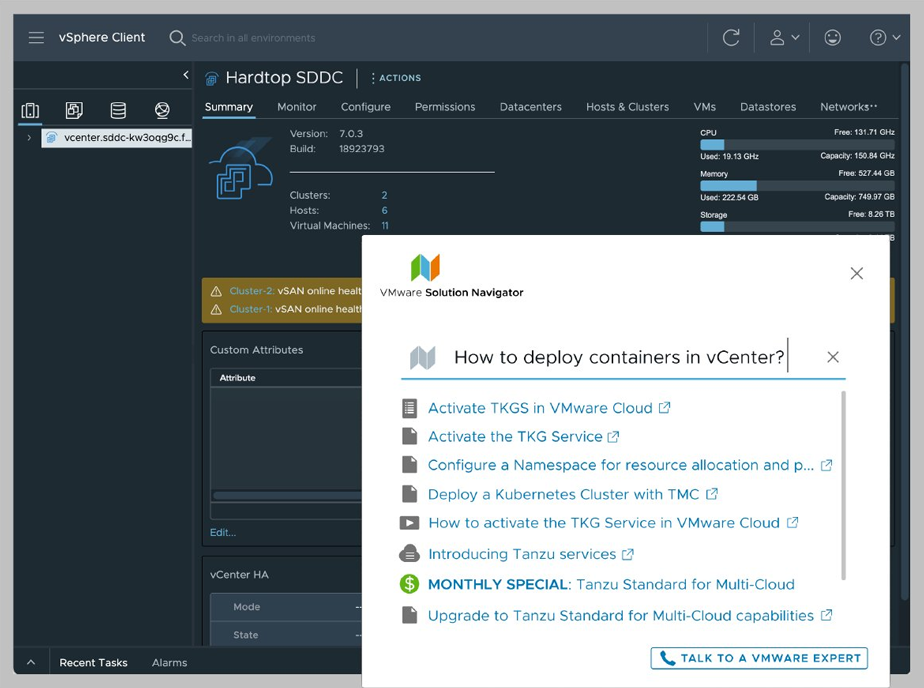The height and width of the screenshot is (688, 924).
Task: Click the TALK TO A VMWARE EXPERT button
Action: [x=758, y=658]
